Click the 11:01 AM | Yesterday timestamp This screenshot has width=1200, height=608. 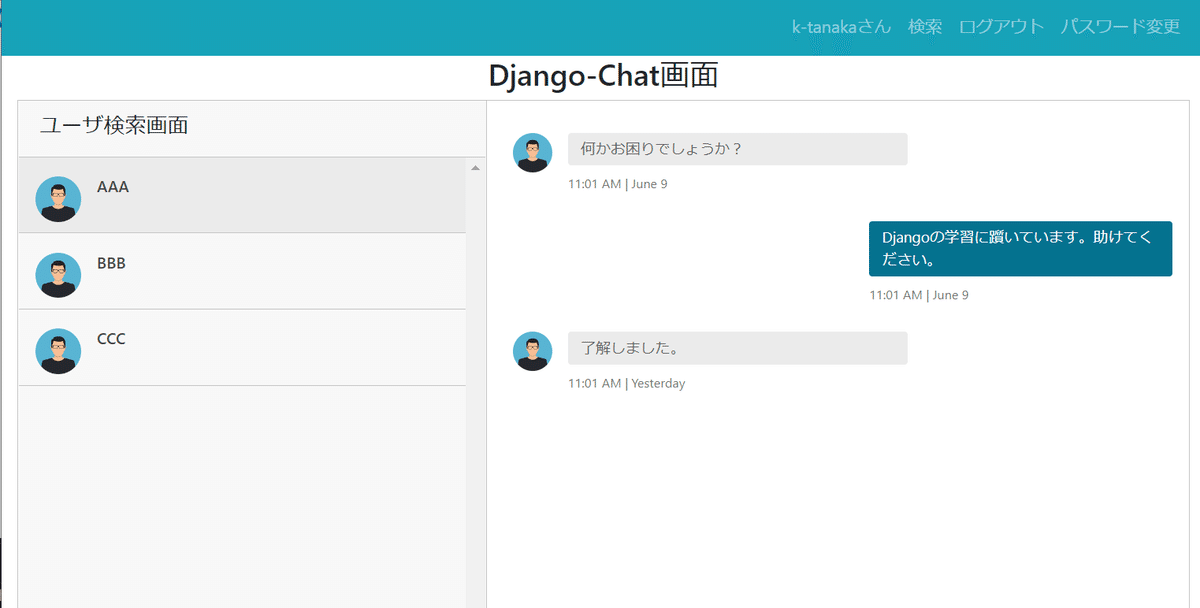[627, 383]
